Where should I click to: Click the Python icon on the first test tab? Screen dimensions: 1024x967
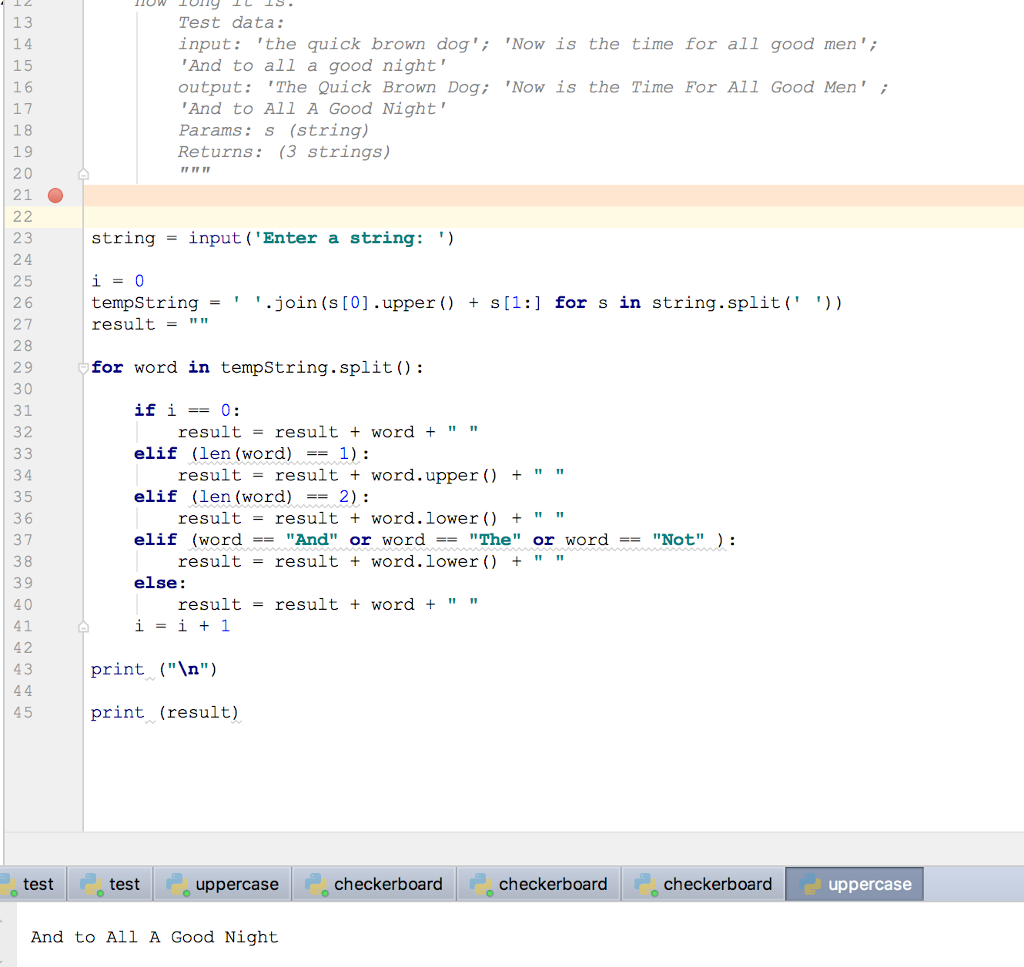pos(9,884)
